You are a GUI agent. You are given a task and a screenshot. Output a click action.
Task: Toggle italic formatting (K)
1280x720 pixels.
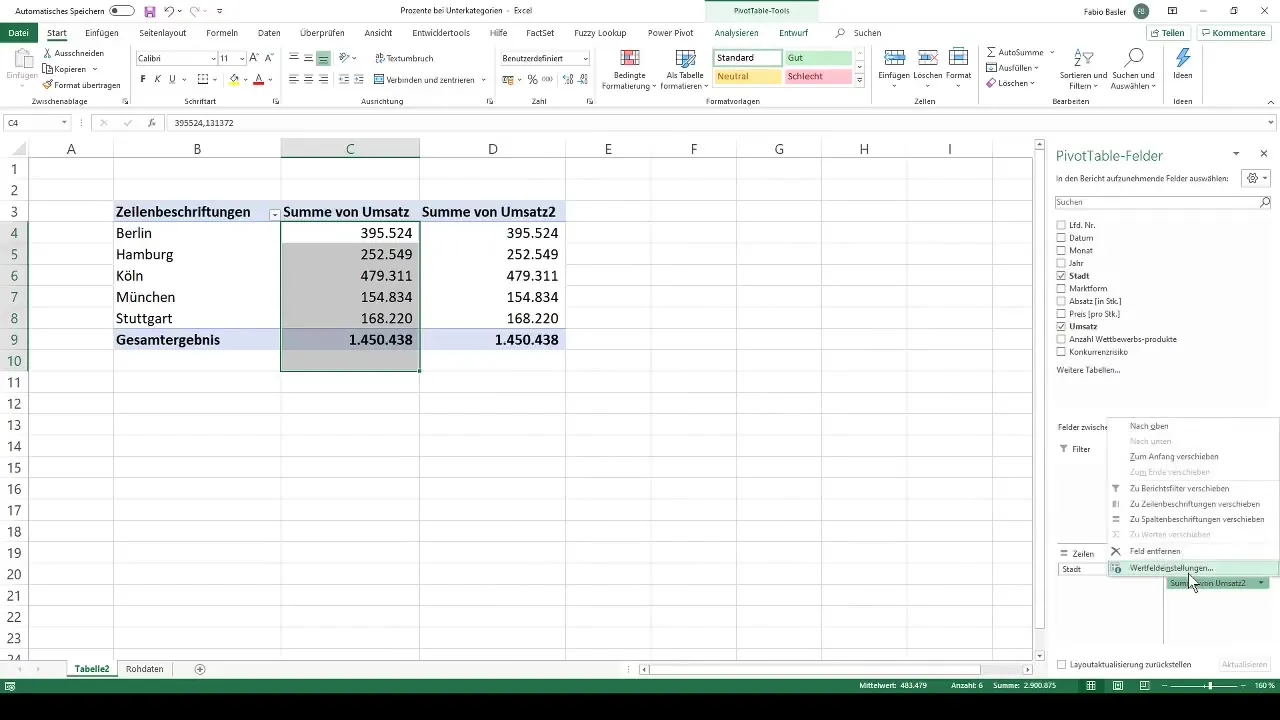point(157,79)
